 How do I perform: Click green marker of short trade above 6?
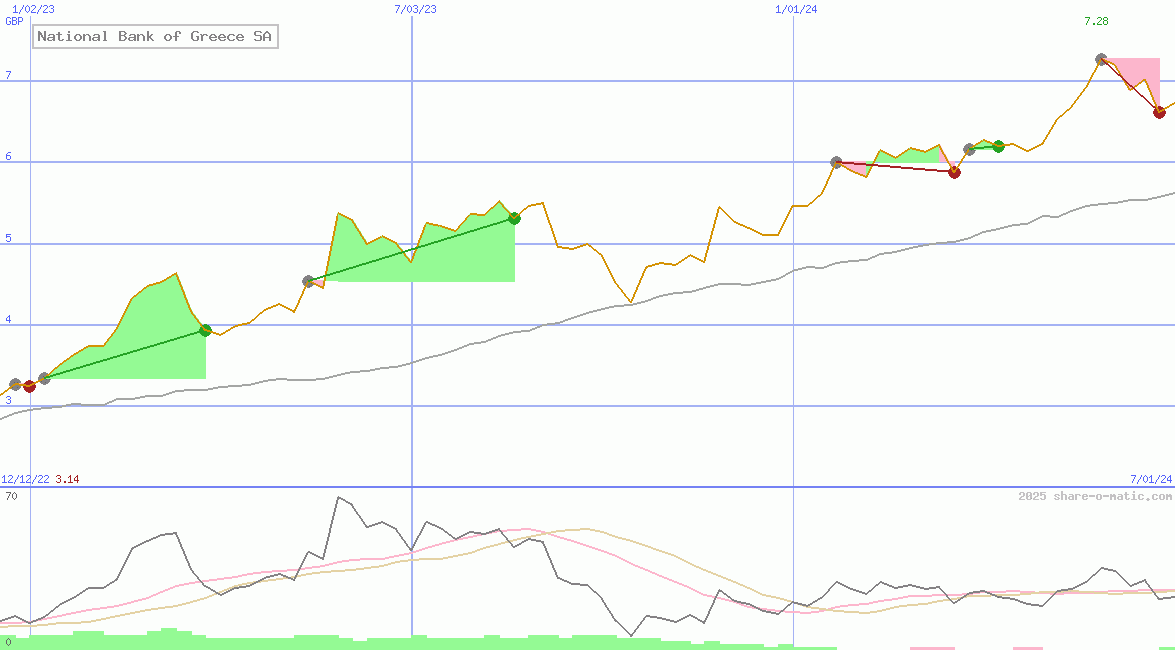[998, 146]
